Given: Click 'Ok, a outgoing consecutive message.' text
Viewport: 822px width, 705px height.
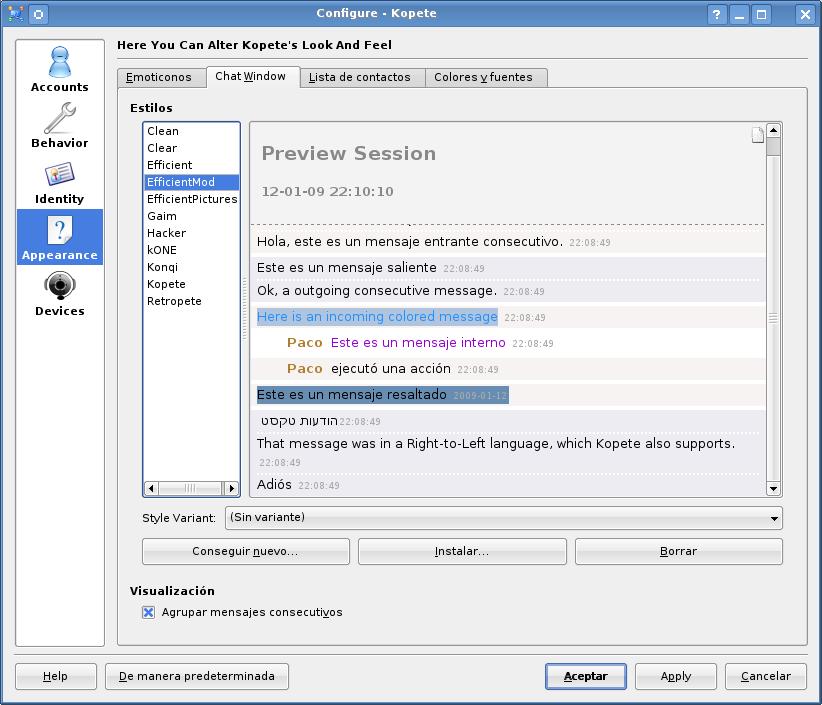Looking at the screenshot, I should coord(377,291).
